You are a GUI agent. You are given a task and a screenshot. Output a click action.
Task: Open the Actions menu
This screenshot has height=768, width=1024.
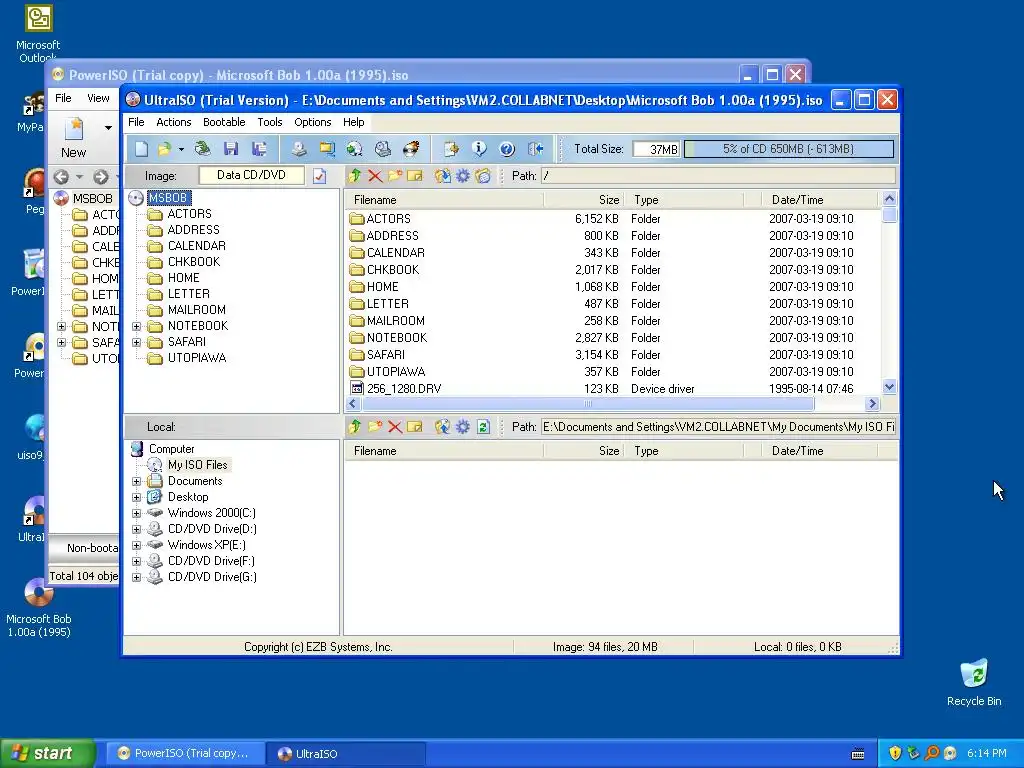[173, 122]
